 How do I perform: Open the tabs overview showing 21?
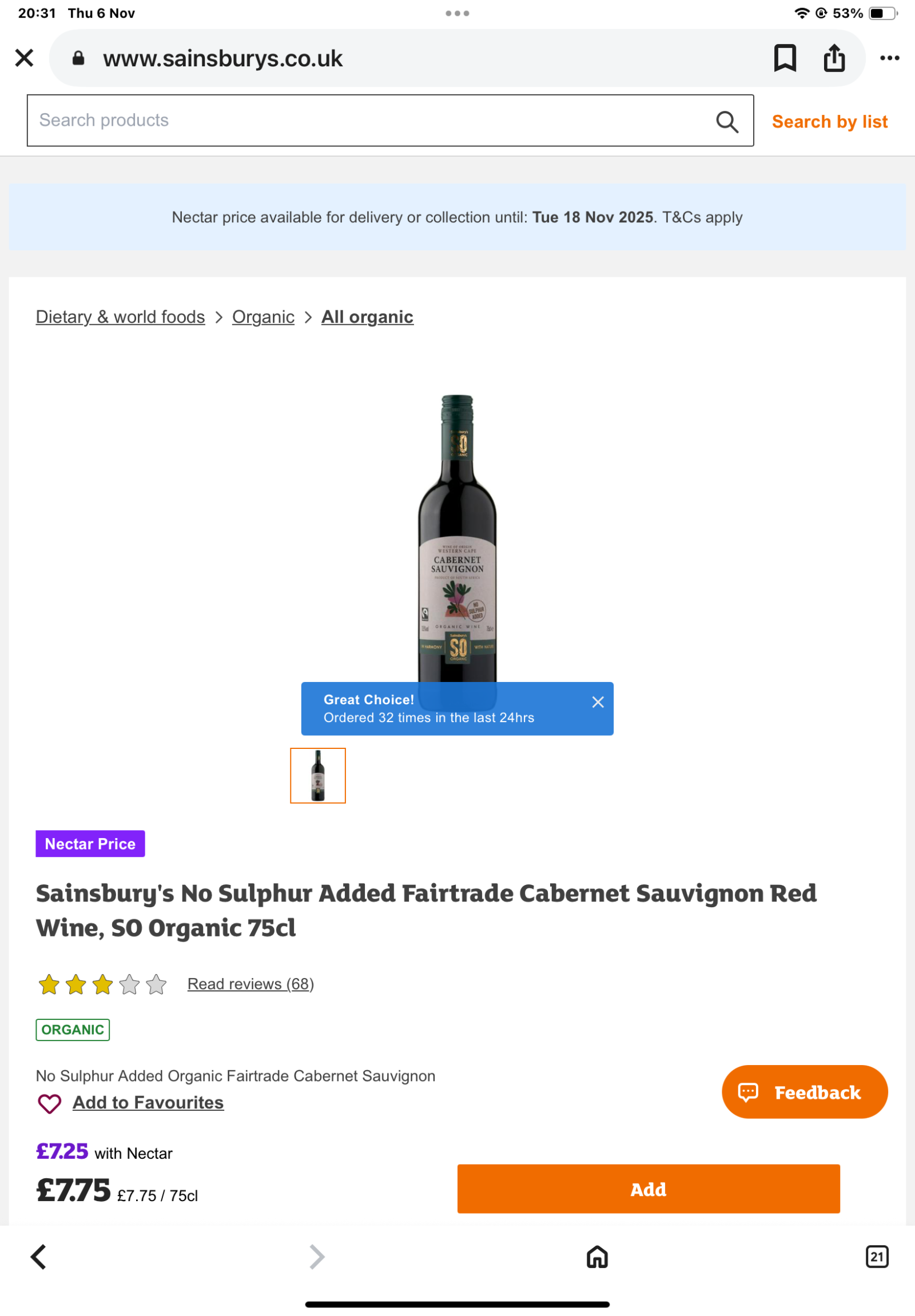click(877, 1257)
